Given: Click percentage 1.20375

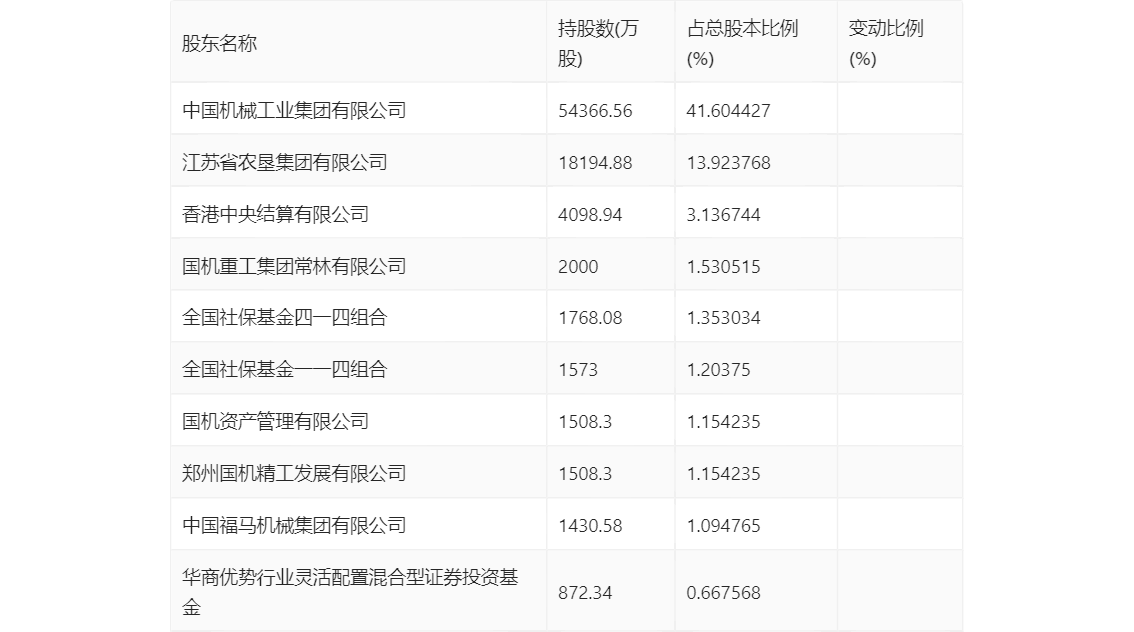Looking at the screenshot, I should click(x=718, y=370).
